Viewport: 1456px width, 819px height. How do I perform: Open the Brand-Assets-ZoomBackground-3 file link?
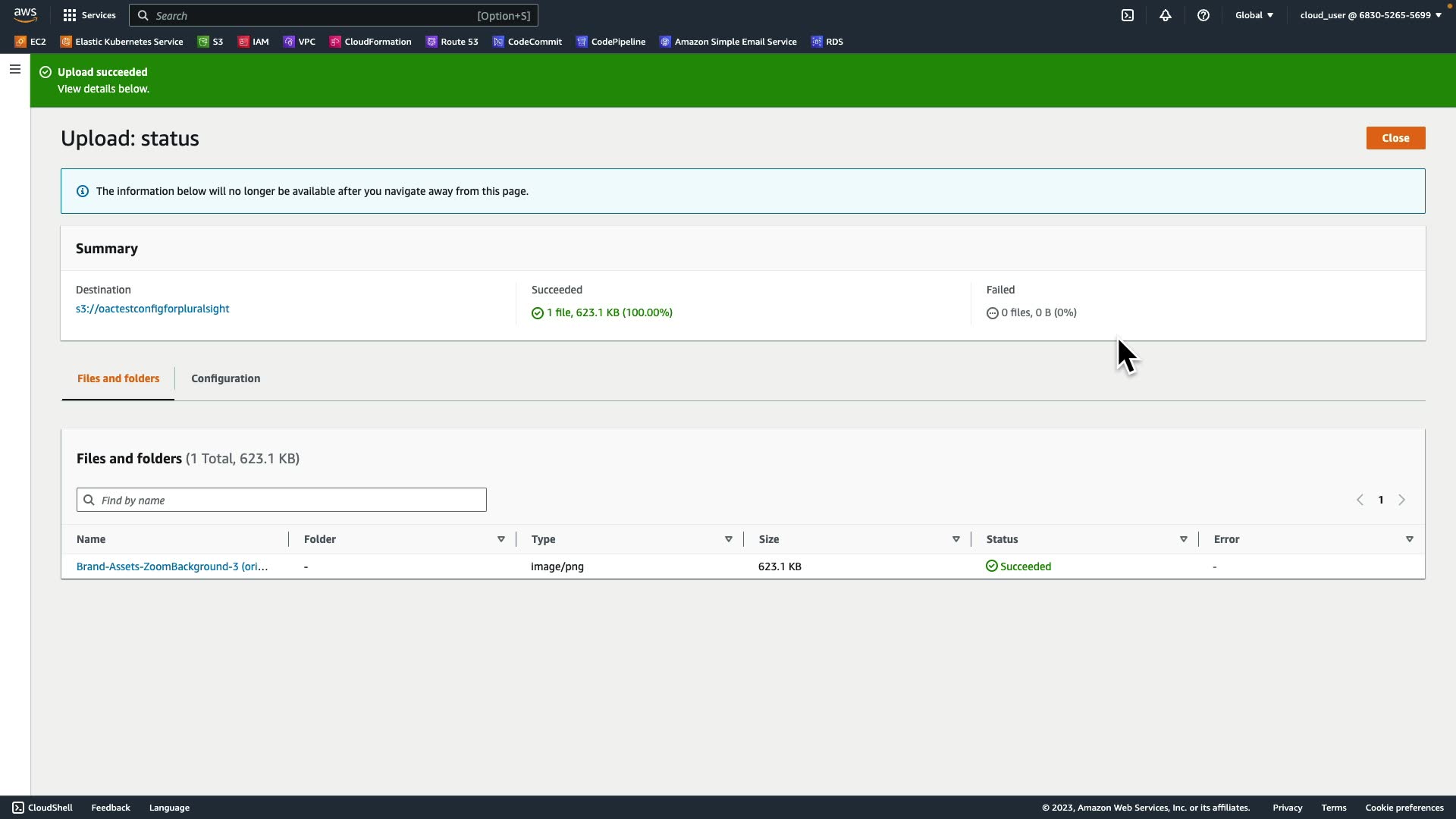[x=172, y=566]
